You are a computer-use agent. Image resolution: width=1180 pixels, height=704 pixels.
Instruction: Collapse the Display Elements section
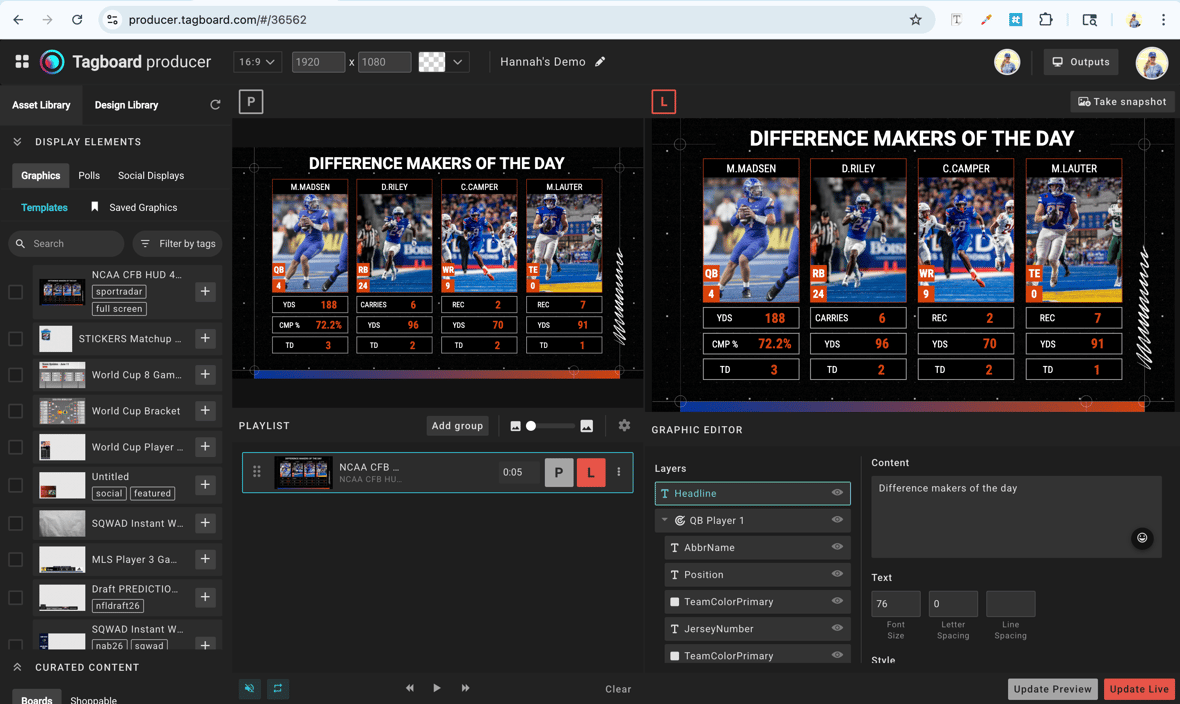point(17,142)
